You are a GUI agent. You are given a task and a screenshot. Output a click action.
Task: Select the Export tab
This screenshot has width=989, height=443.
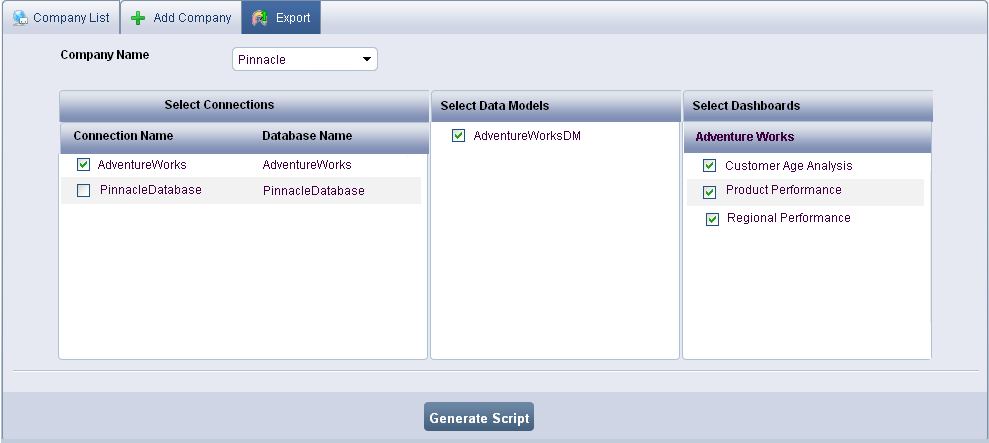[292, 18]
